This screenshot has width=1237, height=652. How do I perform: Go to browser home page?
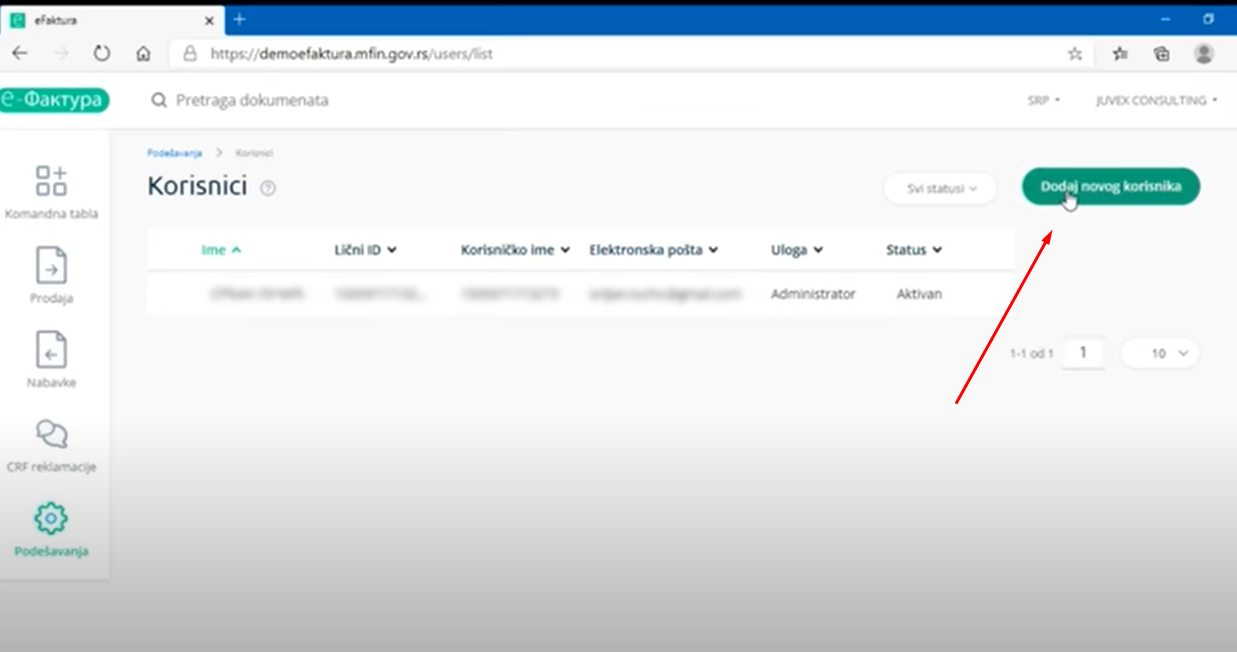coord(144,54)
